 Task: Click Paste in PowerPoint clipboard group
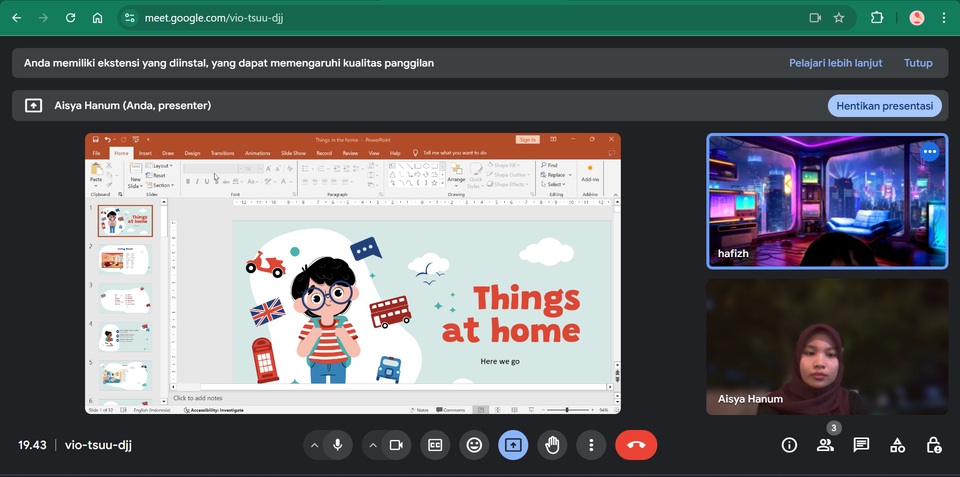pos(96,173)
